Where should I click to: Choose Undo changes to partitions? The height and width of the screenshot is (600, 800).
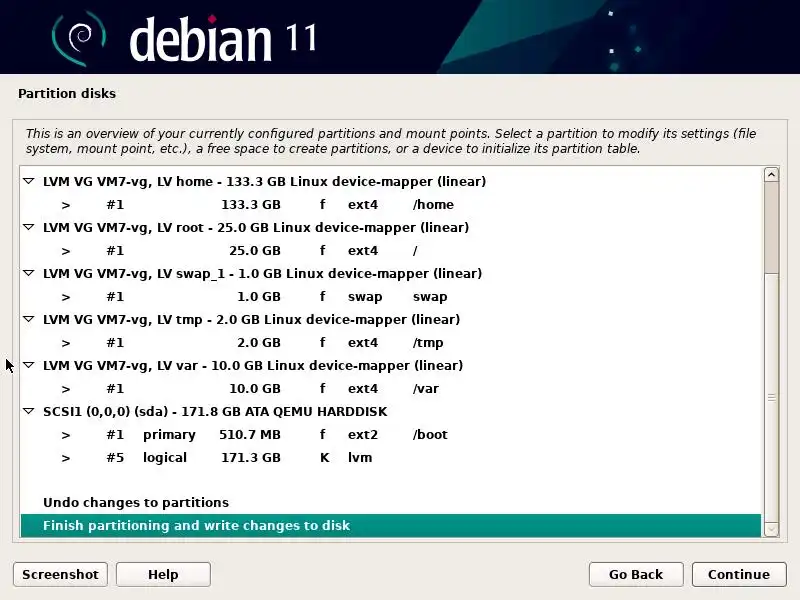[391, 503]
